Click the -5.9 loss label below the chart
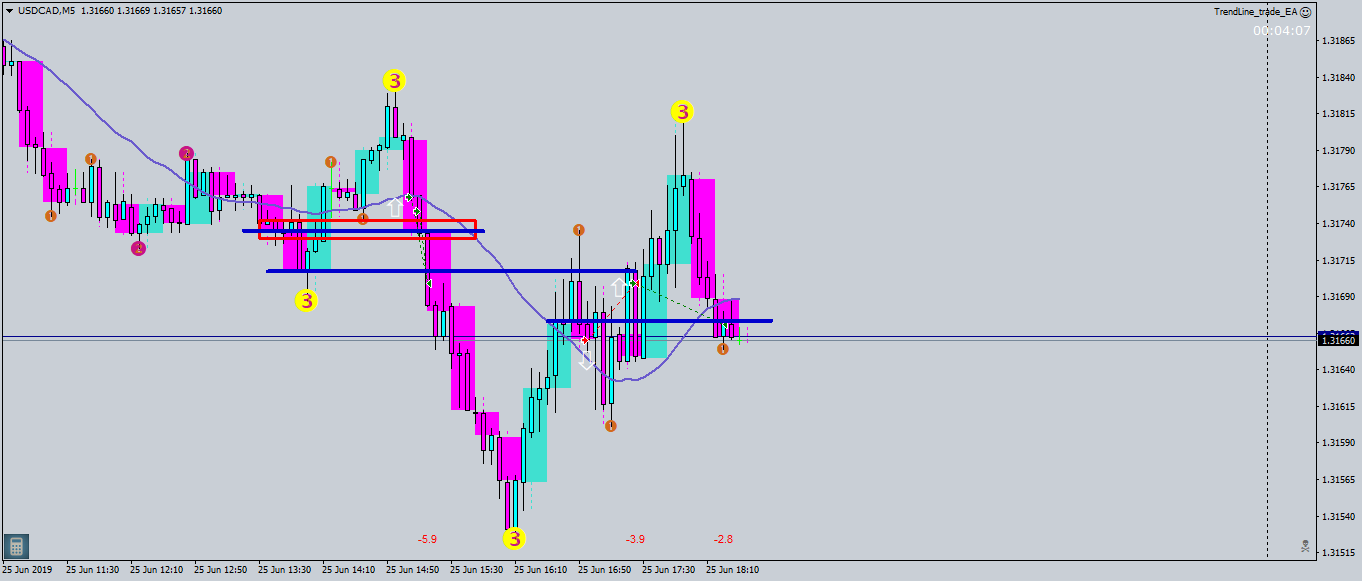 point(428,538)
